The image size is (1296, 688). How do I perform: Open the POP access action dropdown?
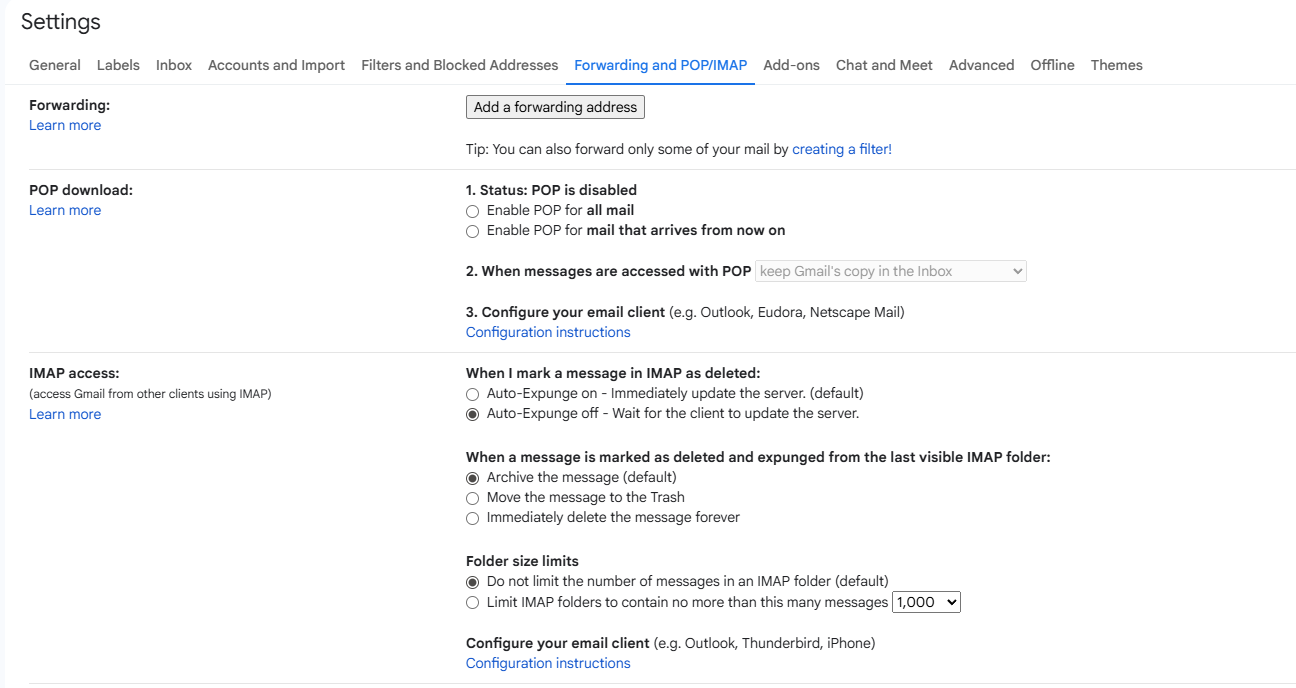click(x=891, y=271)
